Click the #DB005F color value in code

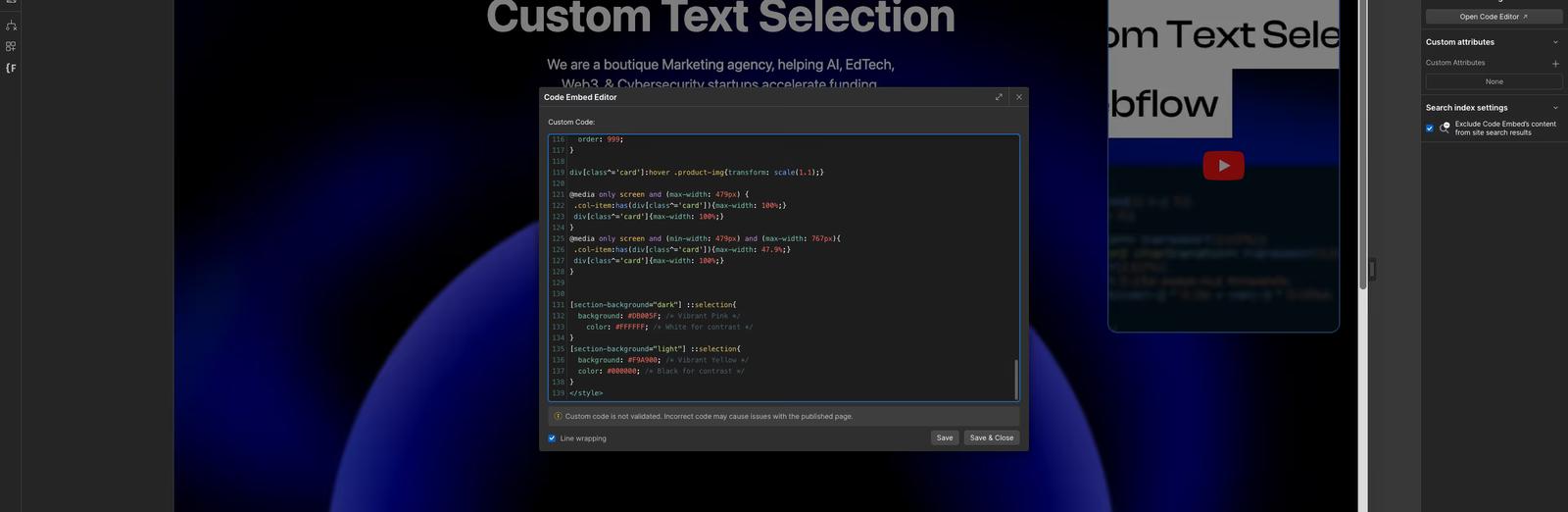[x=644, y=316]
